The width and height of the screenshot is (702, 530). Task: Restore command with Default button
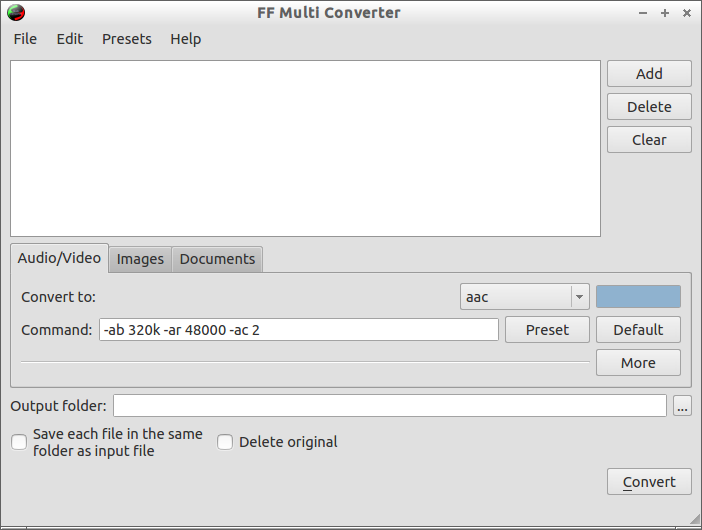(638, 330)
